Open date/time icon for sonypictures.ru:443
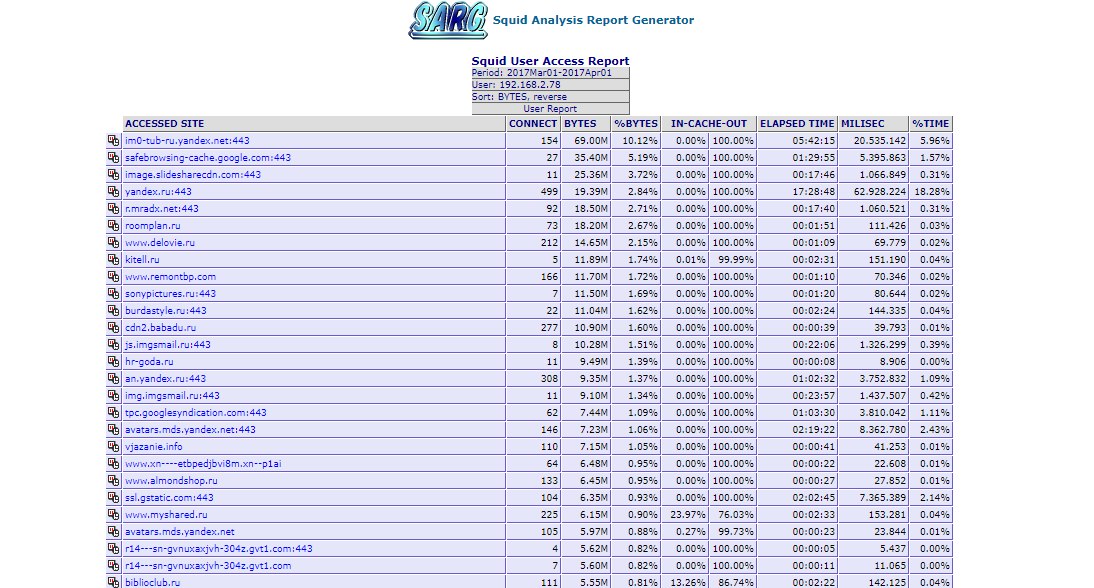 [113, 293]
